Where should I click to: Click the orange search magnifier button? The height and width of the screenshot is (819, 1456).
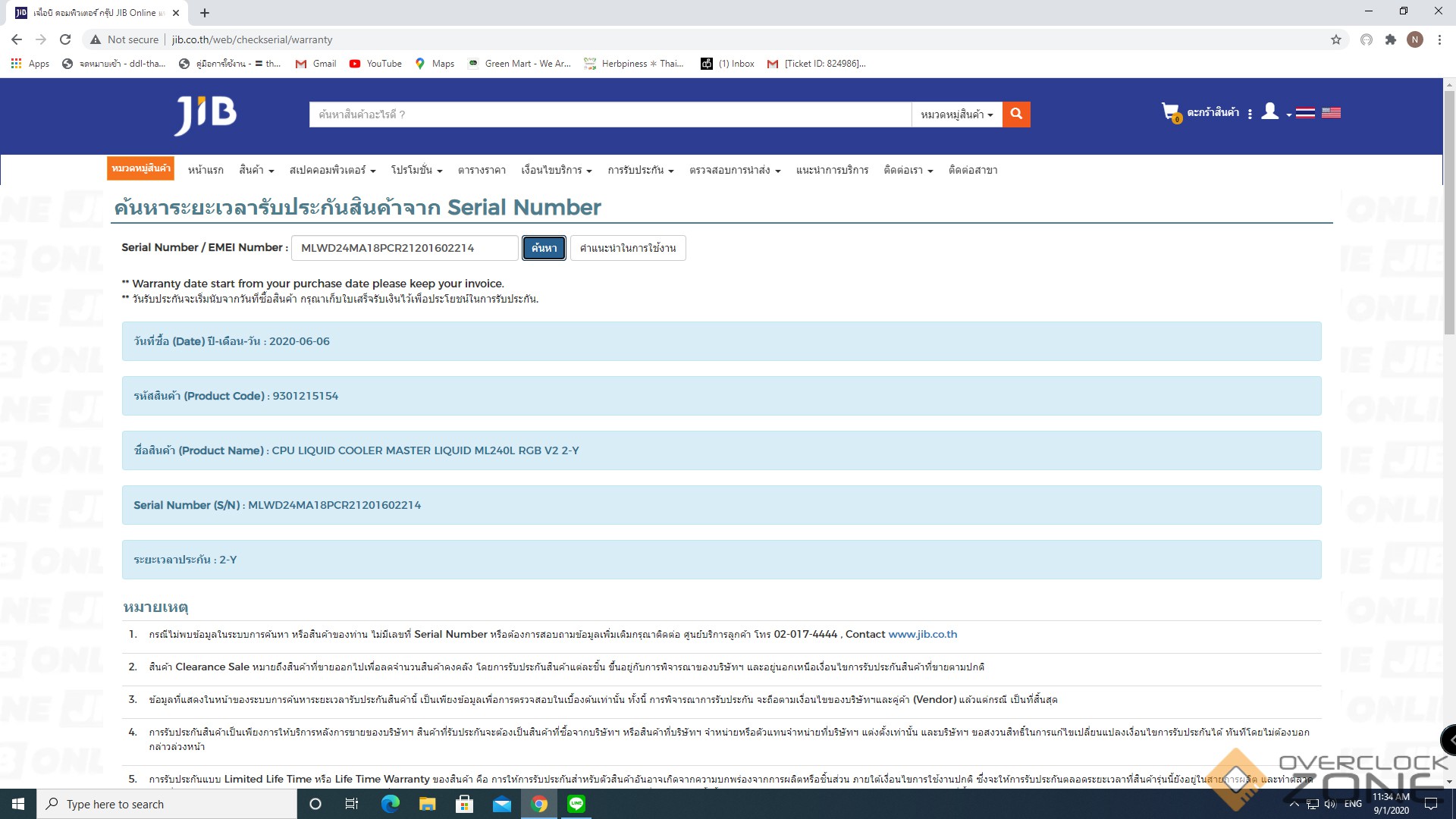click(1016, 115)
